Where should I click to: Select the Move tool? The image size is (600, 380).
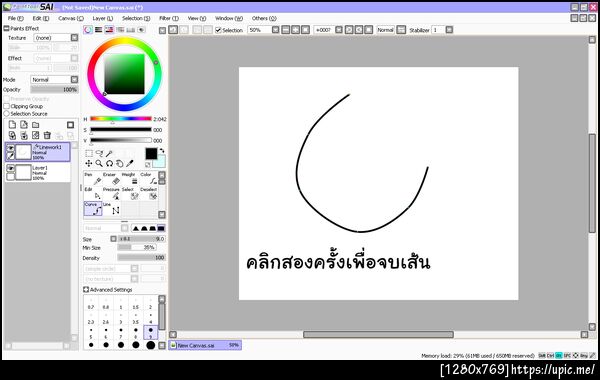[x=89, y=164]
